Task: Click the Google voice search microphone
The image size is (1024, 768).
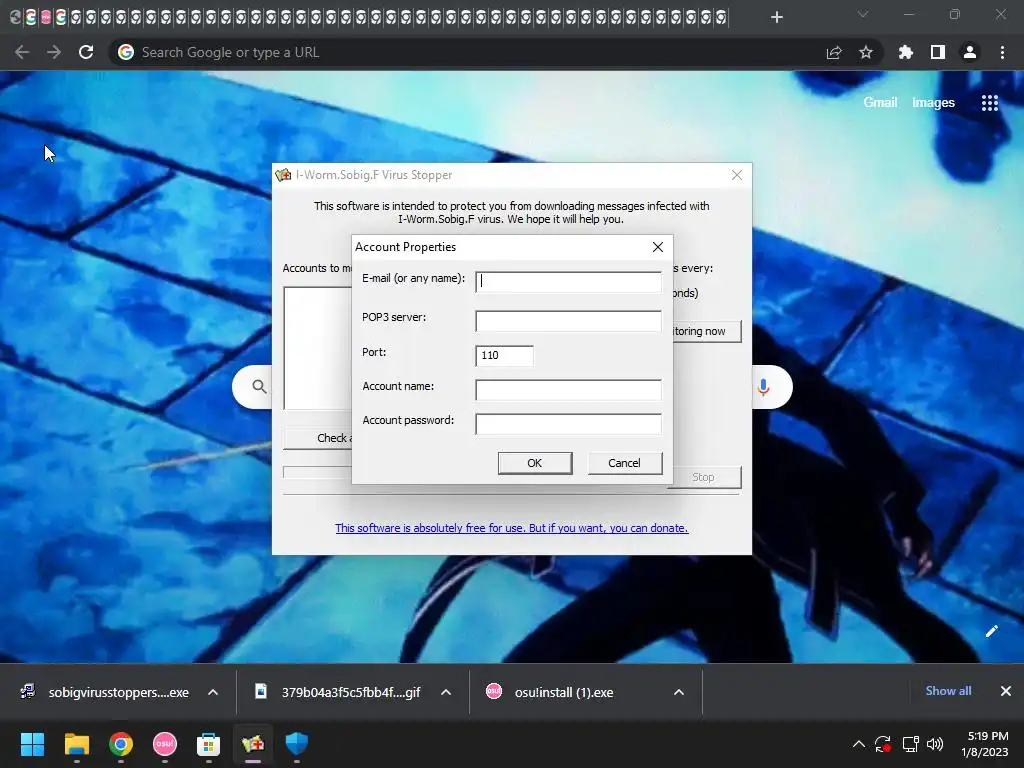Action: tap(763, 387)
